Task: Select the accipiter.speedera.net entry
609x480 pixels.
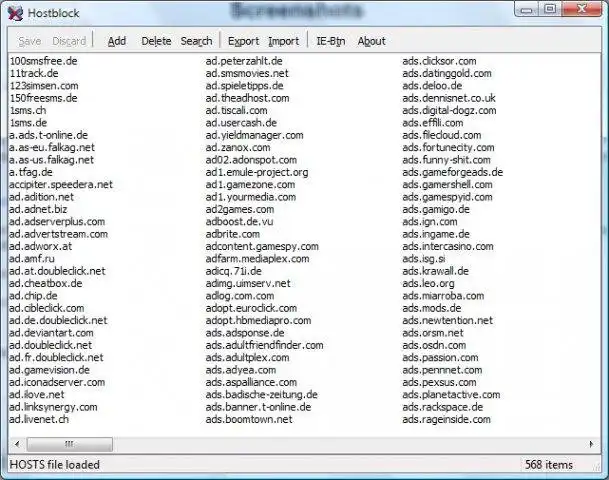Action: click(61, 185)
